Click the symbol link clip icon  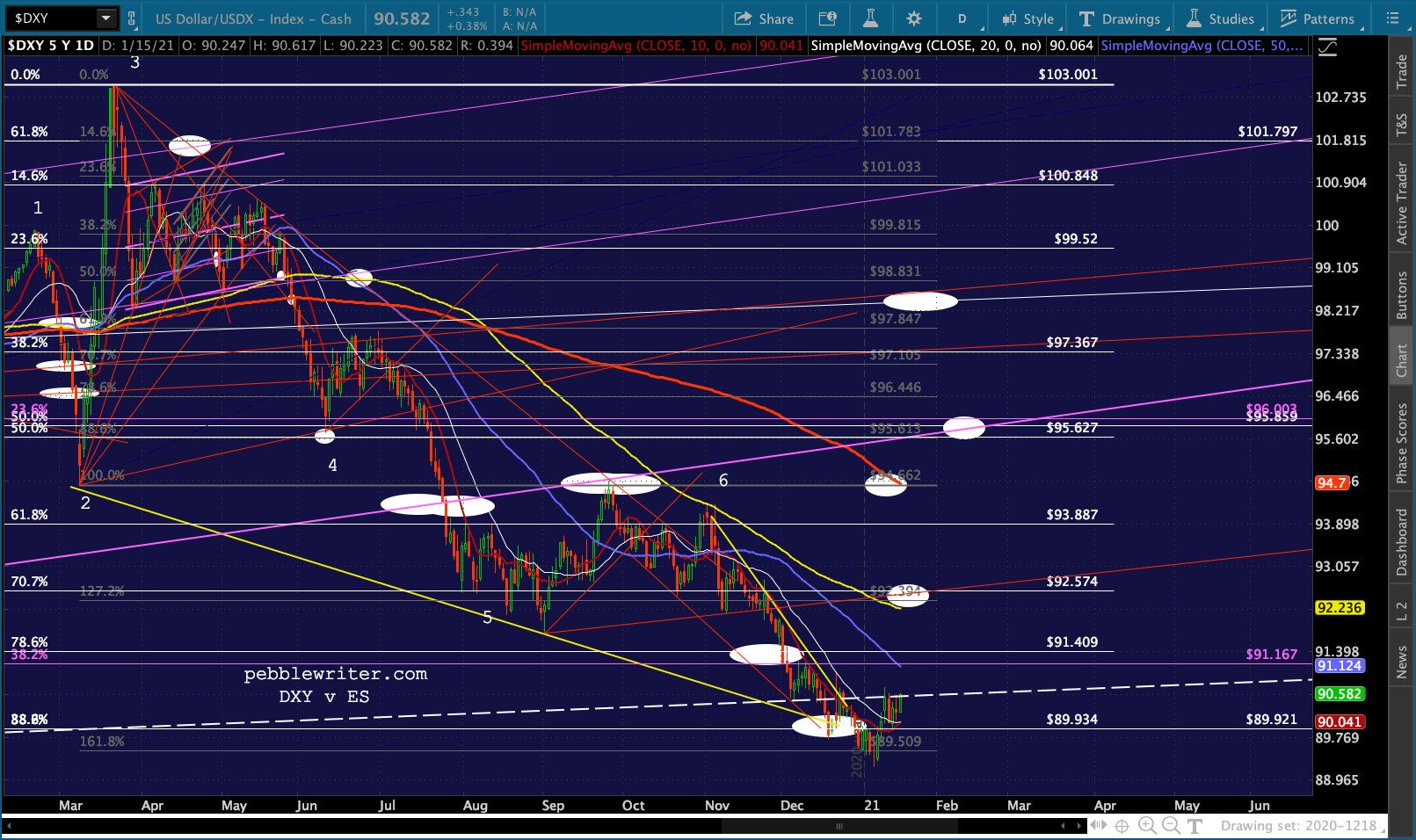(x=132, y=18)
